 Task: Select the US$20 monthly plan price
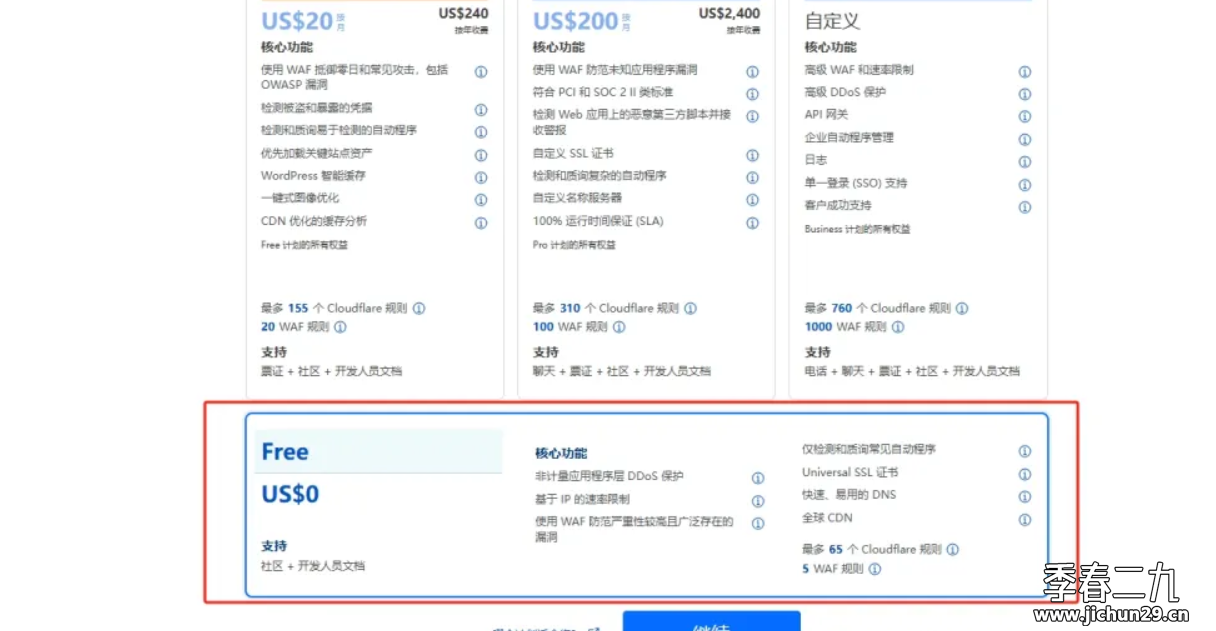(296, 20)
